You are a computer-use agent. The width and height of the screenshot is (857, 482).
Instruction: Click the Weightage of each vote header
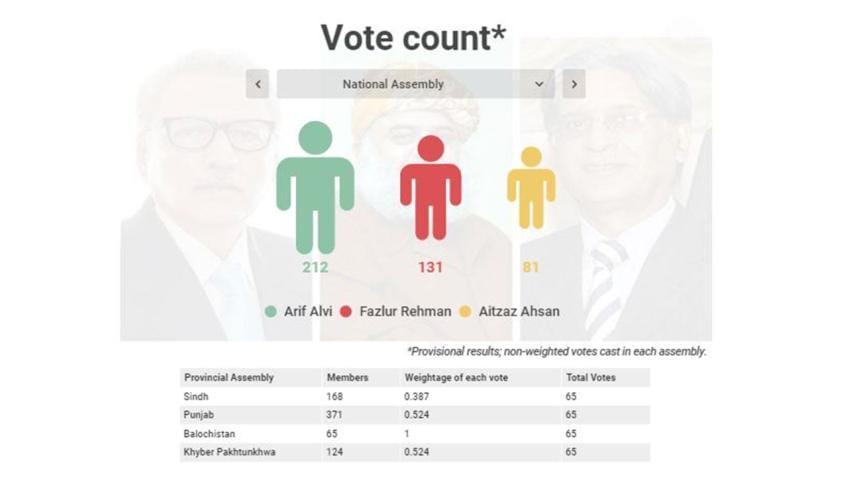tap(451, 377)
